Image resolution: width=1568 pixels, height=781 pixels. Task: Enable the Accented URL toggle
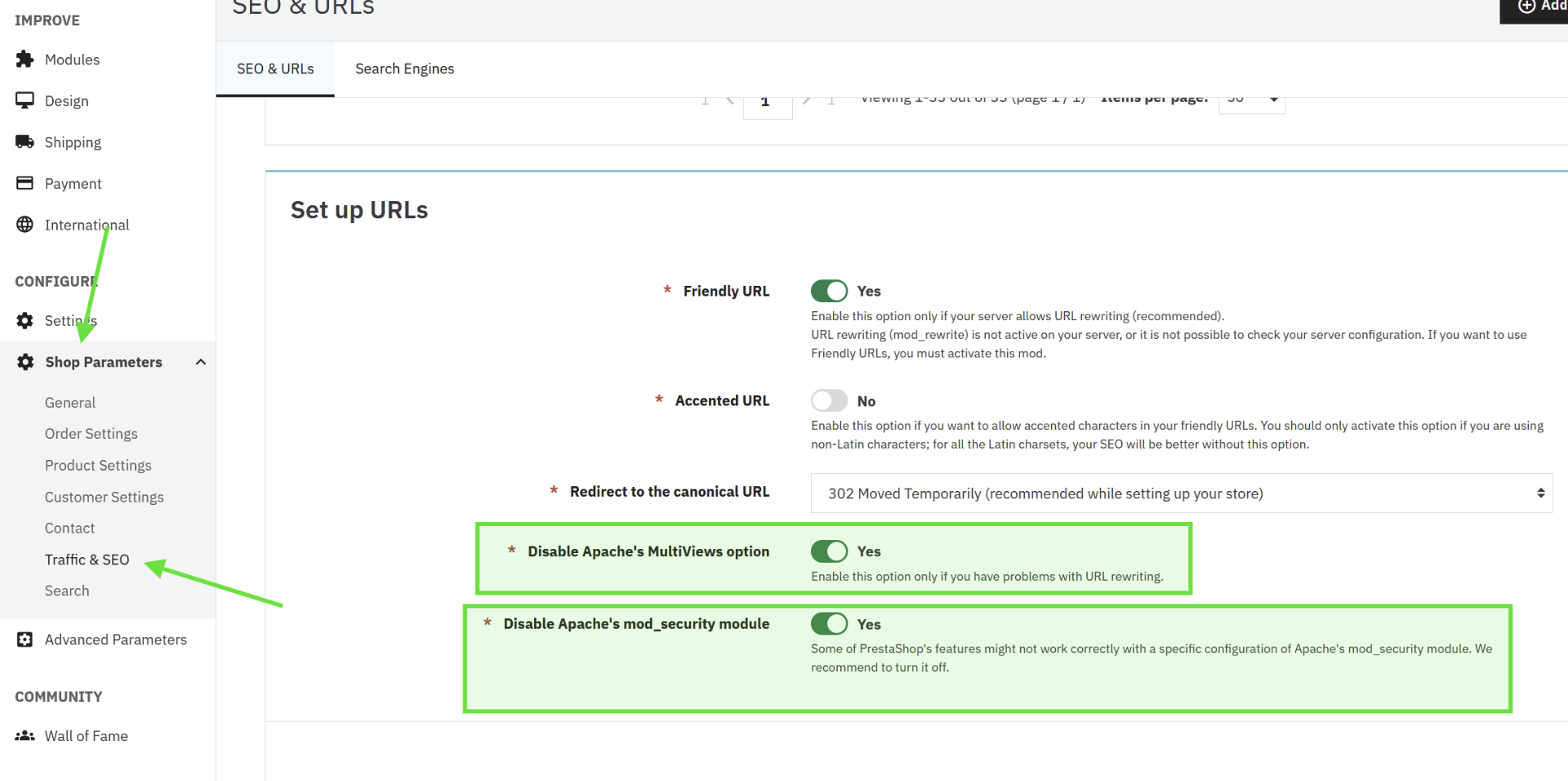(829, 400)
